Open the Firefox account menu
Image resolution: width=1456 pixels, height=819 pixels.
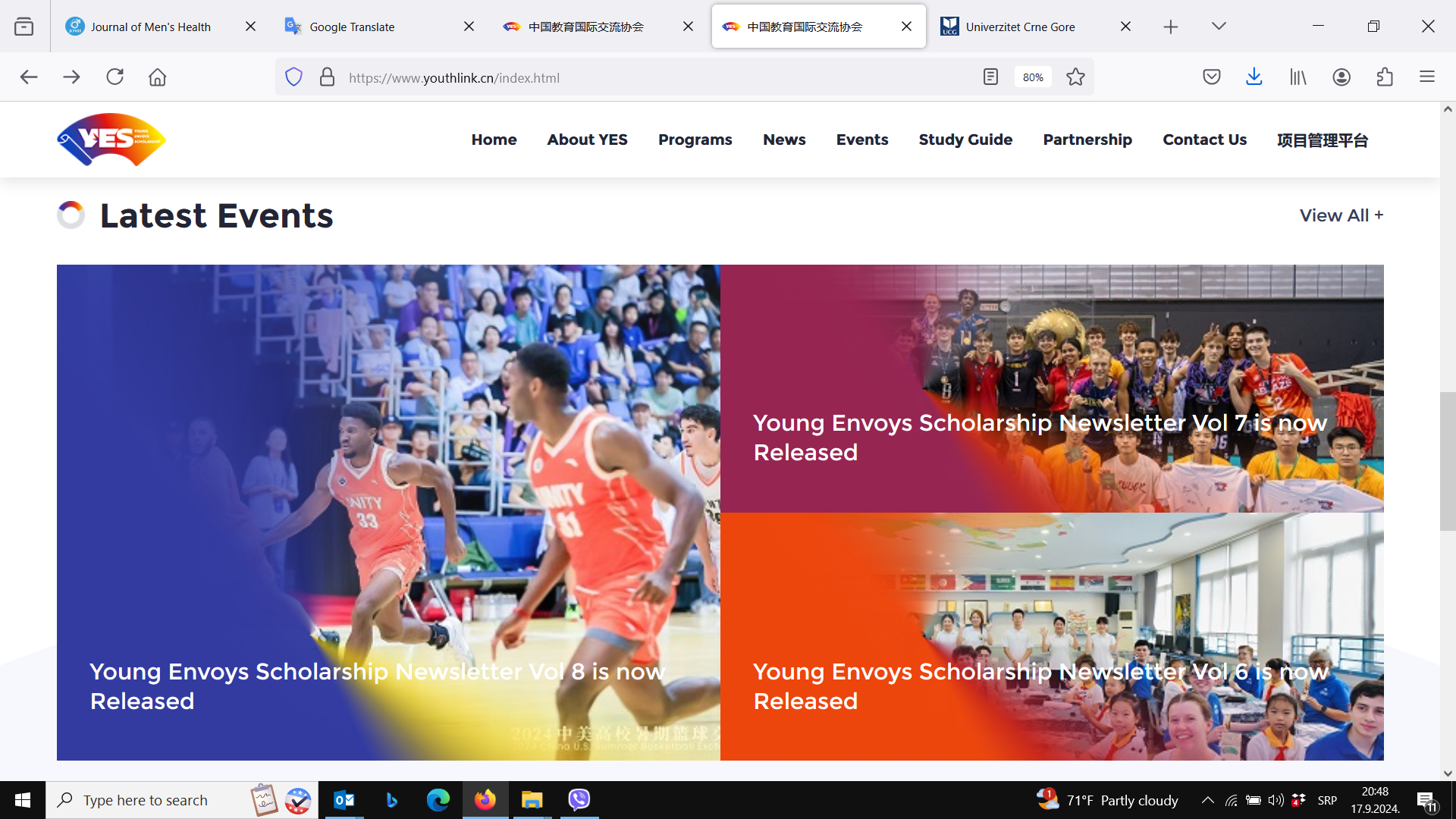1341,77
